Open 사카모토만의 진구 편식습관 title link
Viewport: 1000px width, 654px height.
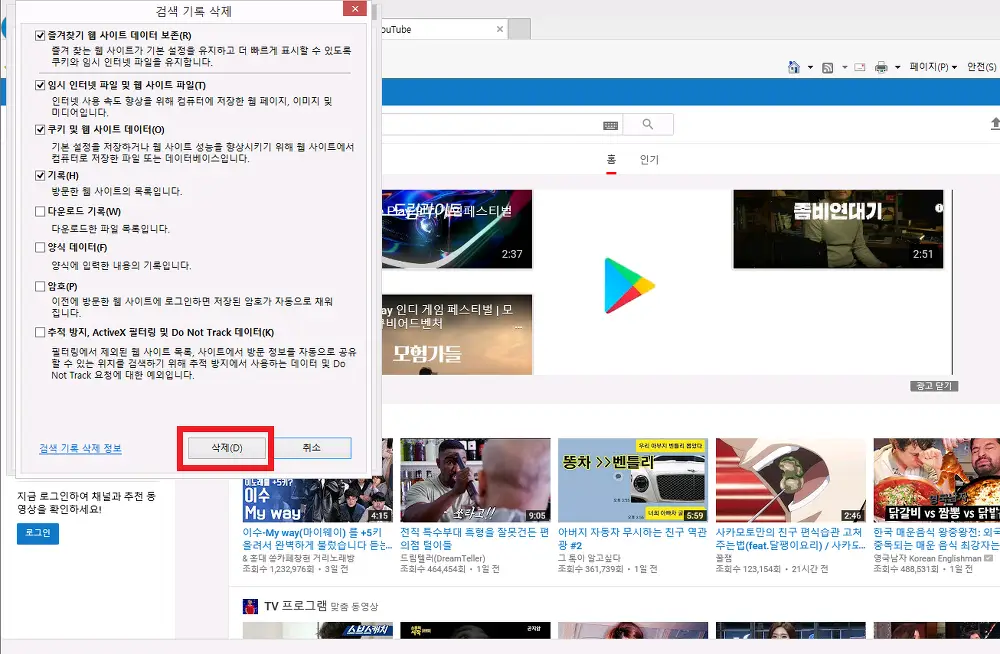click(x=790, y=539)
